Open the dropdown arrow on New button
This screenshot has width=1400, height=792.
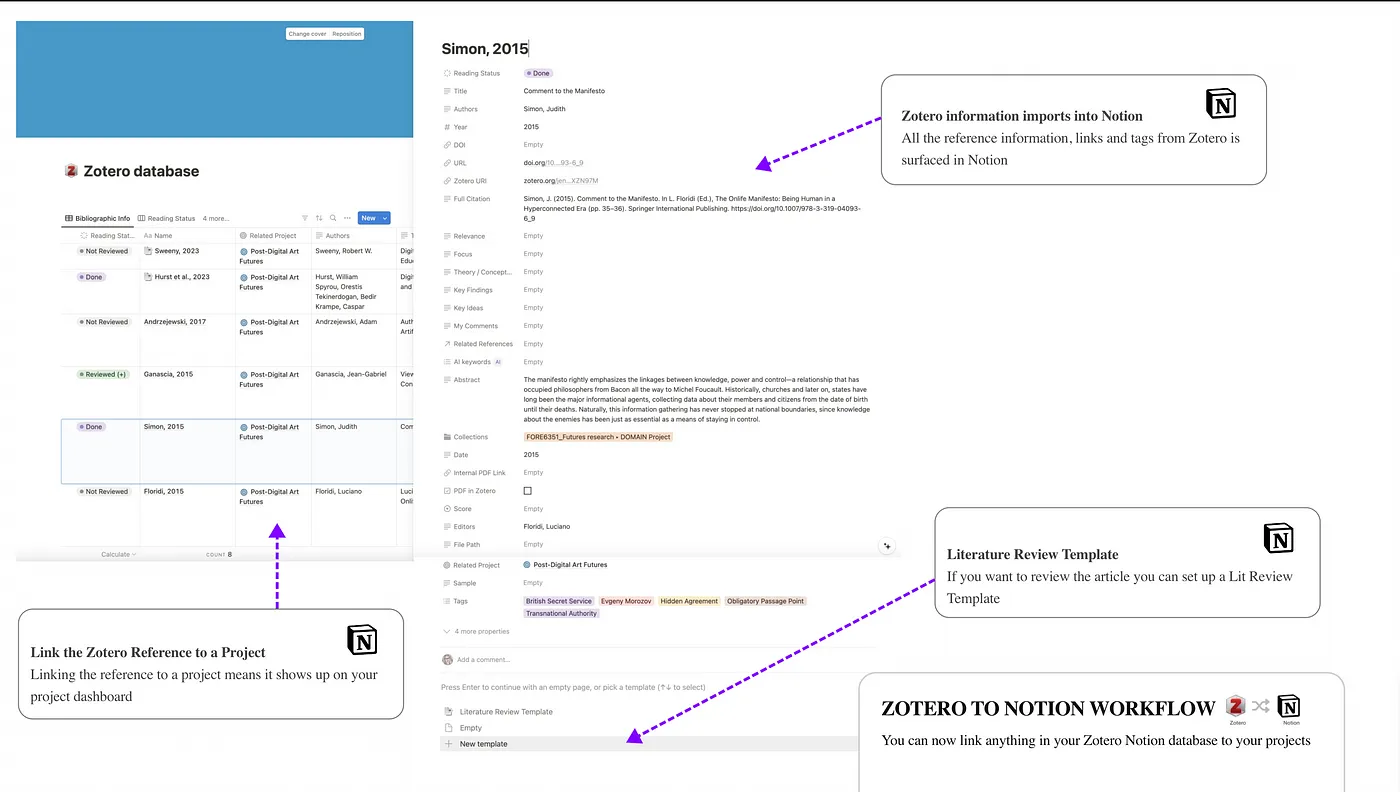coord(385,218)
